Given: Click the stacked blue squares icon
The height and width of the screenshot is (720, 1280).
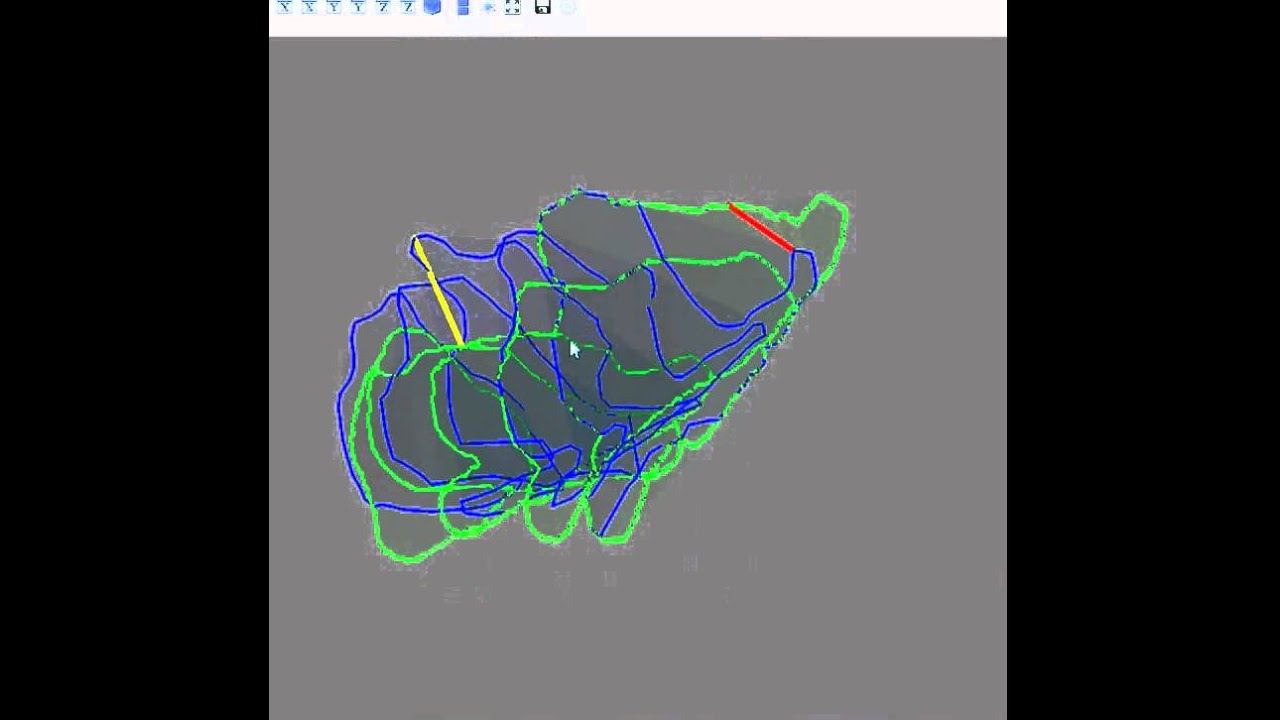Looking at the screenshot, I should coord(463,7).
